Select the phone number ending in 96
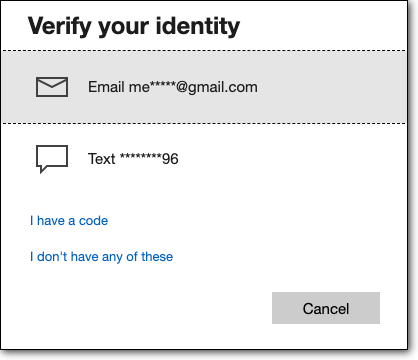 pyautogui.click(x=149, y=159)
